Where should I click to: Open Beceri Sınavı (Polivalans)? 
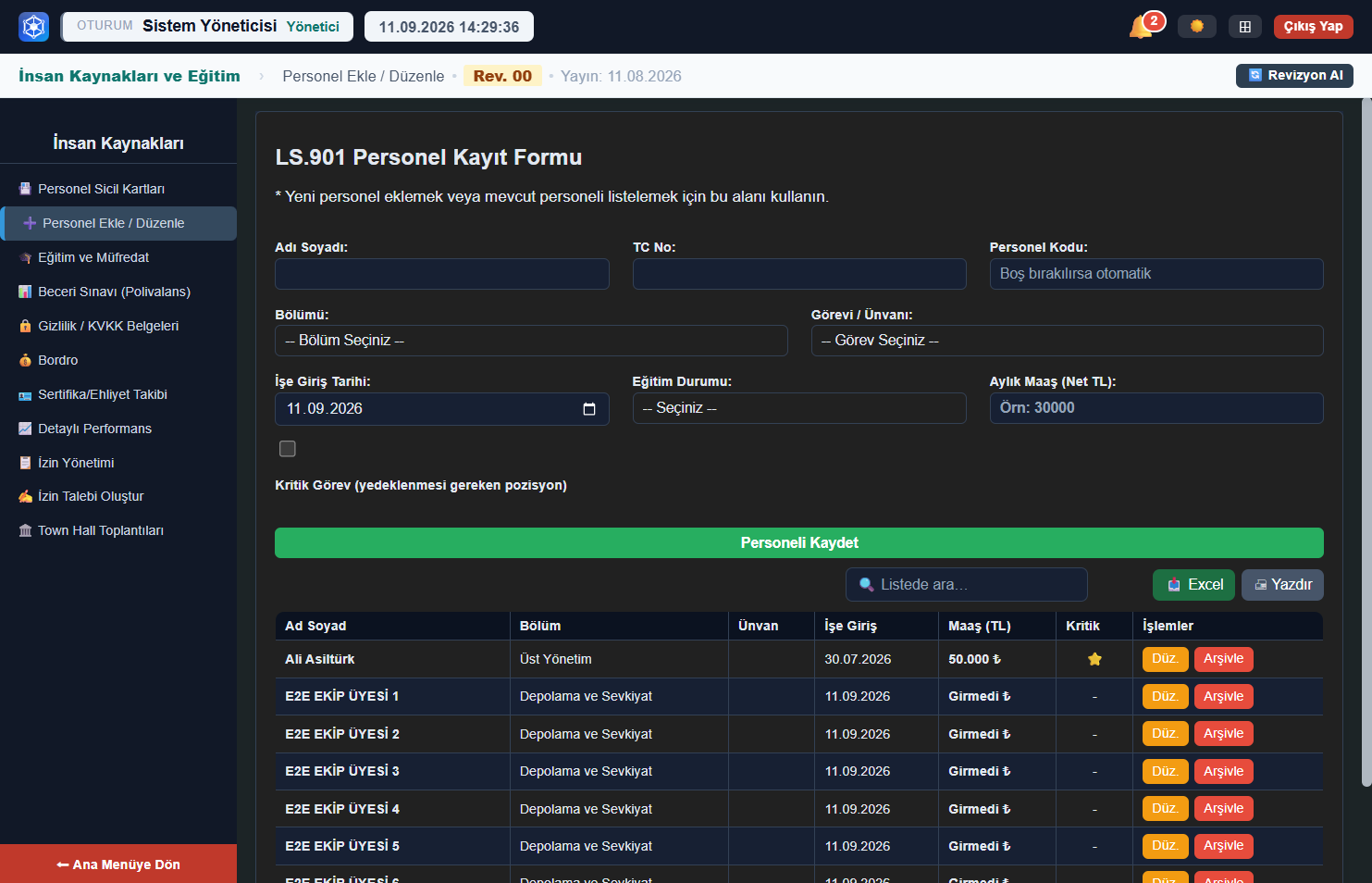click(118, 292)
